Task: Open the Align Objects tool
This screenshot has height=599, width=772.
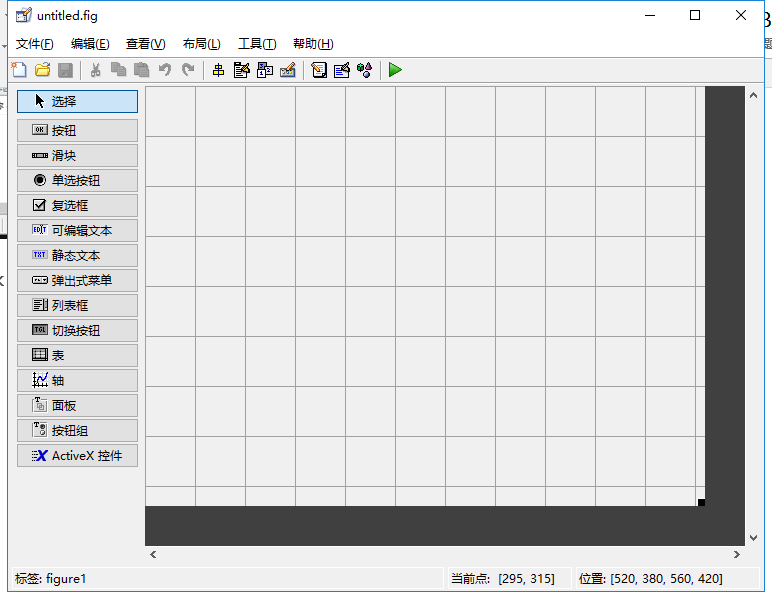Action: (218, 70)
